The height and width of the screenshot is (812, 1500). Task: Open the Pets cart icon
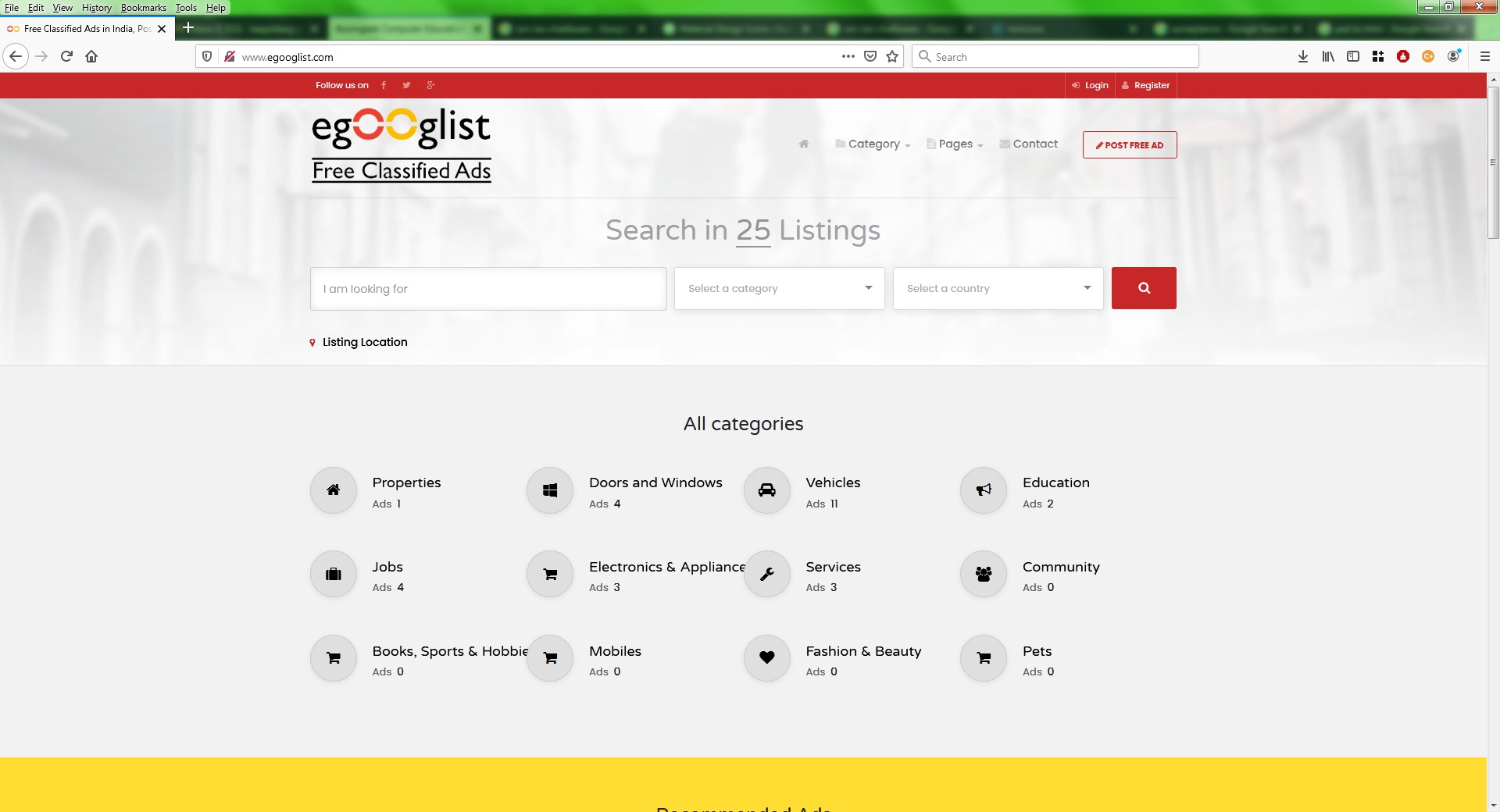tap(984, 658)
